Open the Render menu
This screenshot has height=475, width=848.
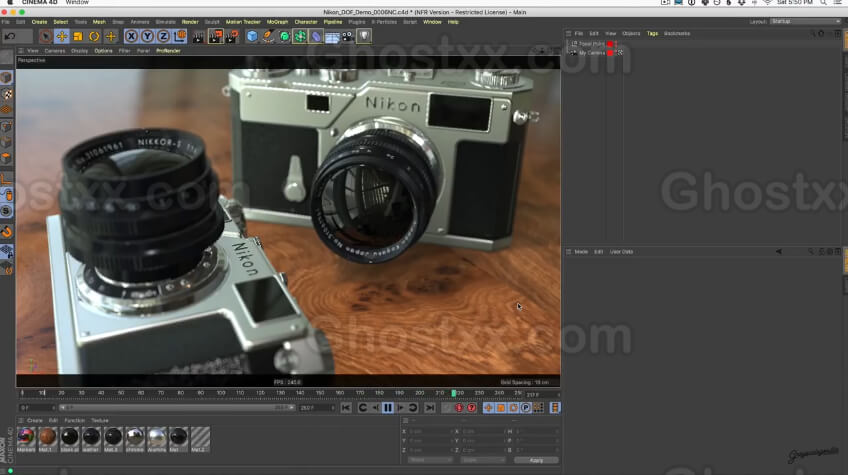(x=190, y=22)
